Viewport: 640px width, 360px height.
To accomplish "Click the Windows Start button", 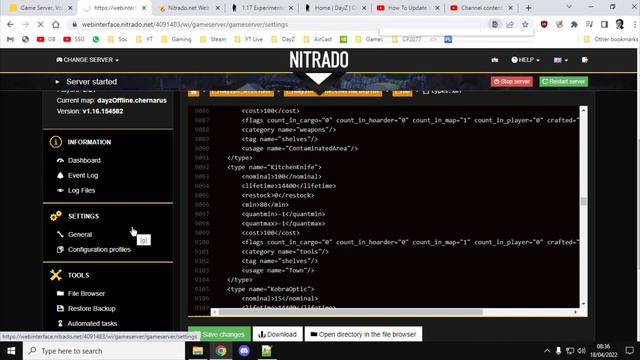I will coord(11,351).
